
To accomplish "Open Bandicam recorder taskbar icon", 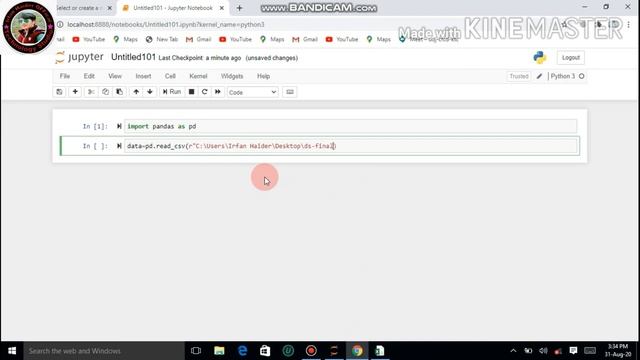I will (x=311, y=351).
